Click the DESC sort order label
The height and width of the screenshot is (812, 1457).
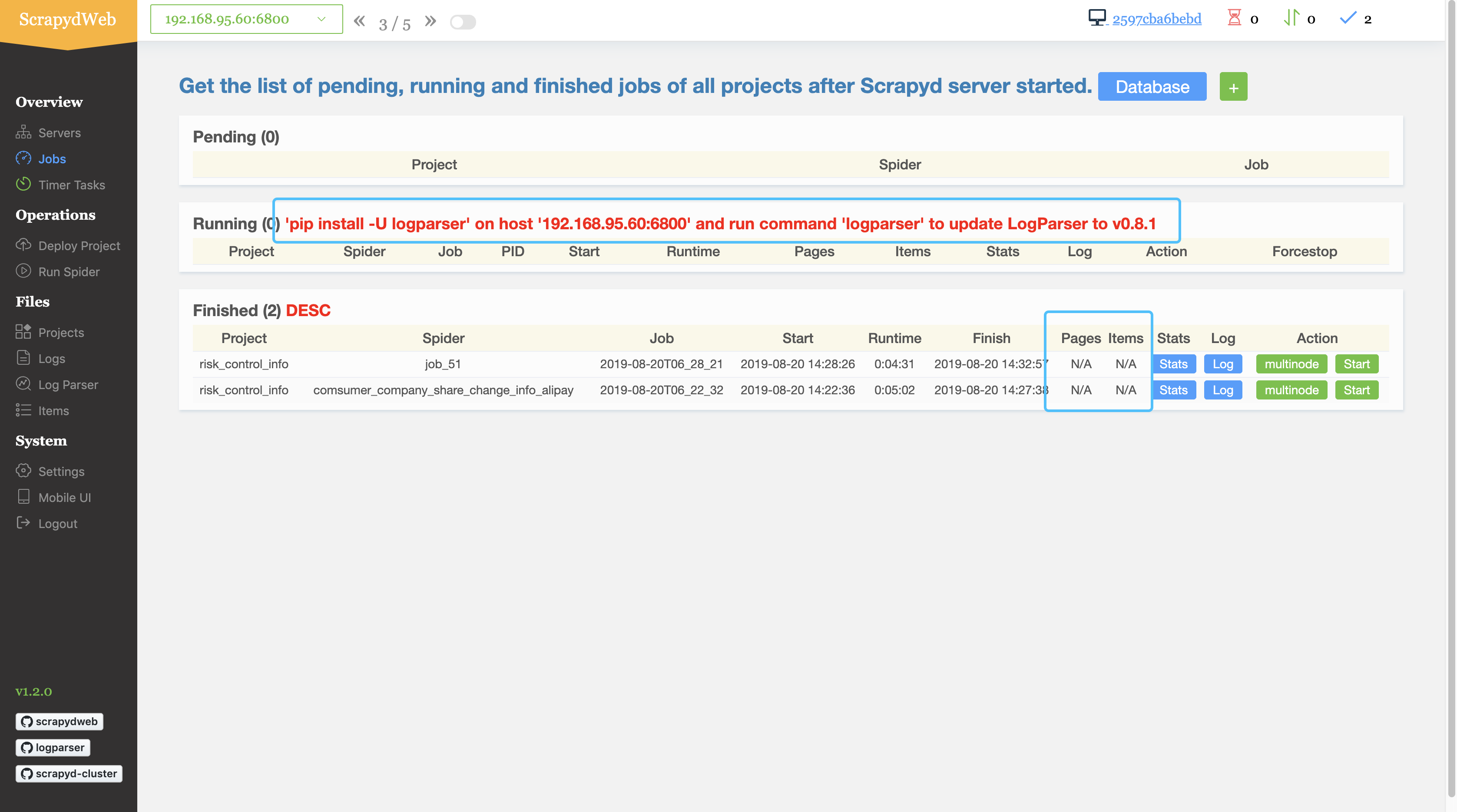tap(308, 310)
